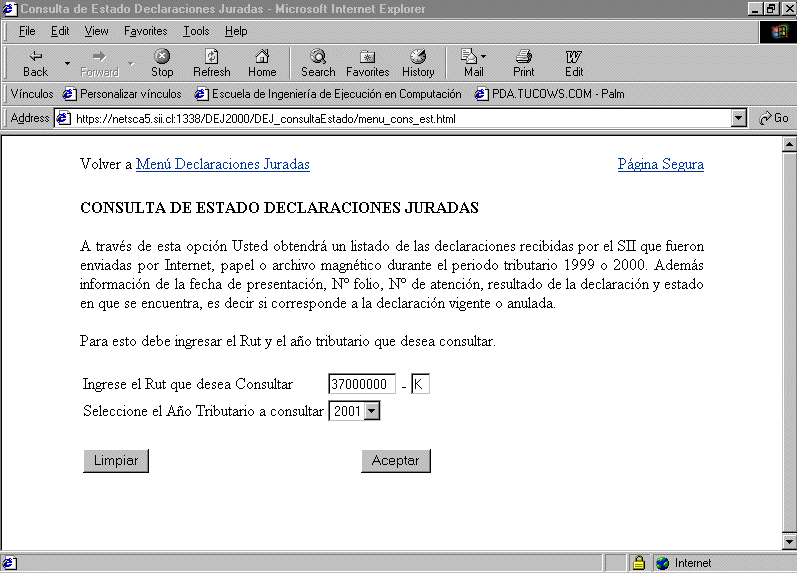Image resolution: width=797 pixels, height=574 pixels.
Task: Open the Search pane
Action: (x=318, y=64)
